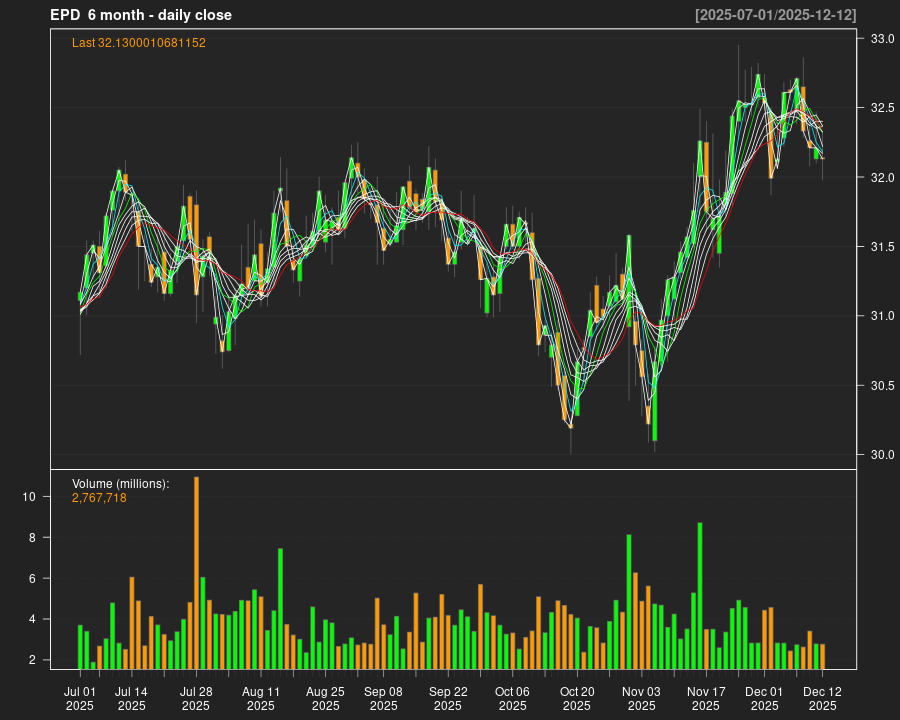Click the 'Sep 22 2025' x-axis date label
This screenshot has height=720, width=900.
(448, 698)
